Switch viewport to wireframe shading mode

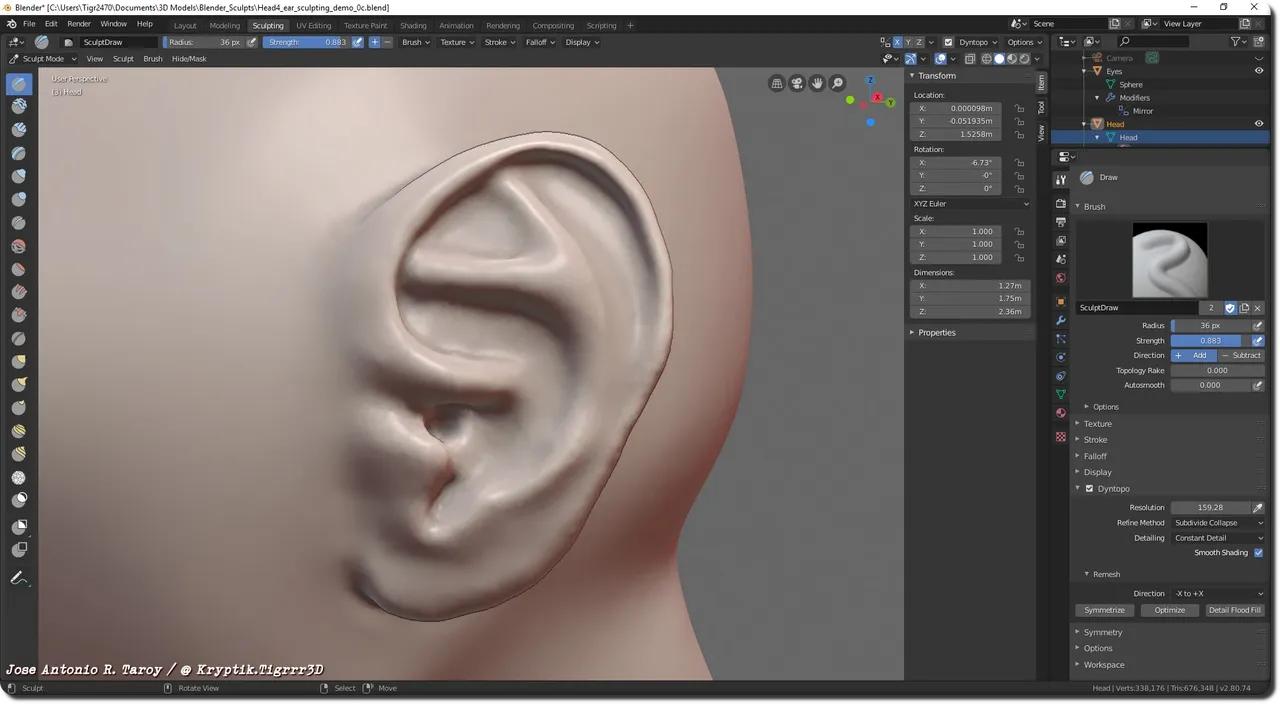[x=986, y=58]
